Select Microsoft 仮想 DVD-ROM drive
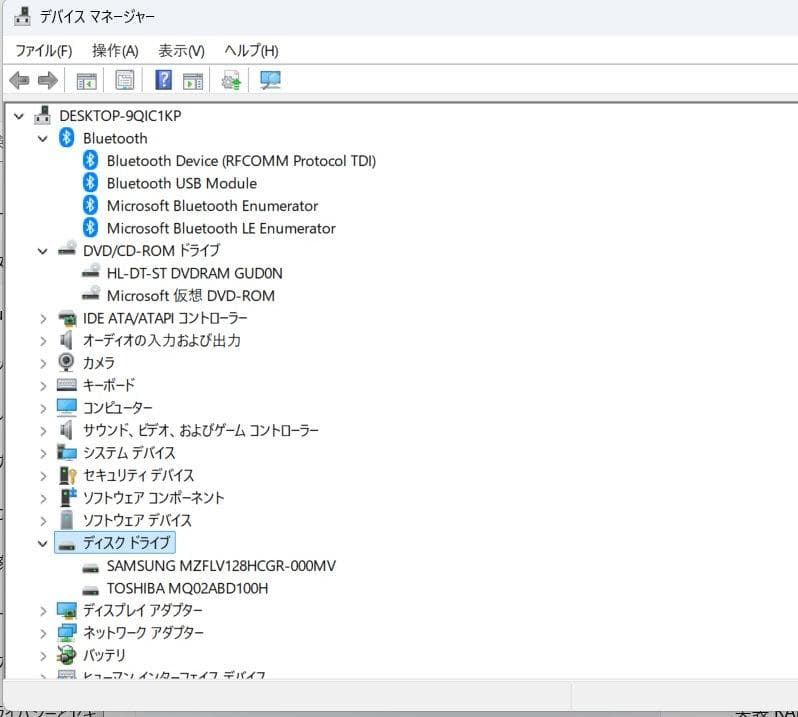 [x=191, y=296]
